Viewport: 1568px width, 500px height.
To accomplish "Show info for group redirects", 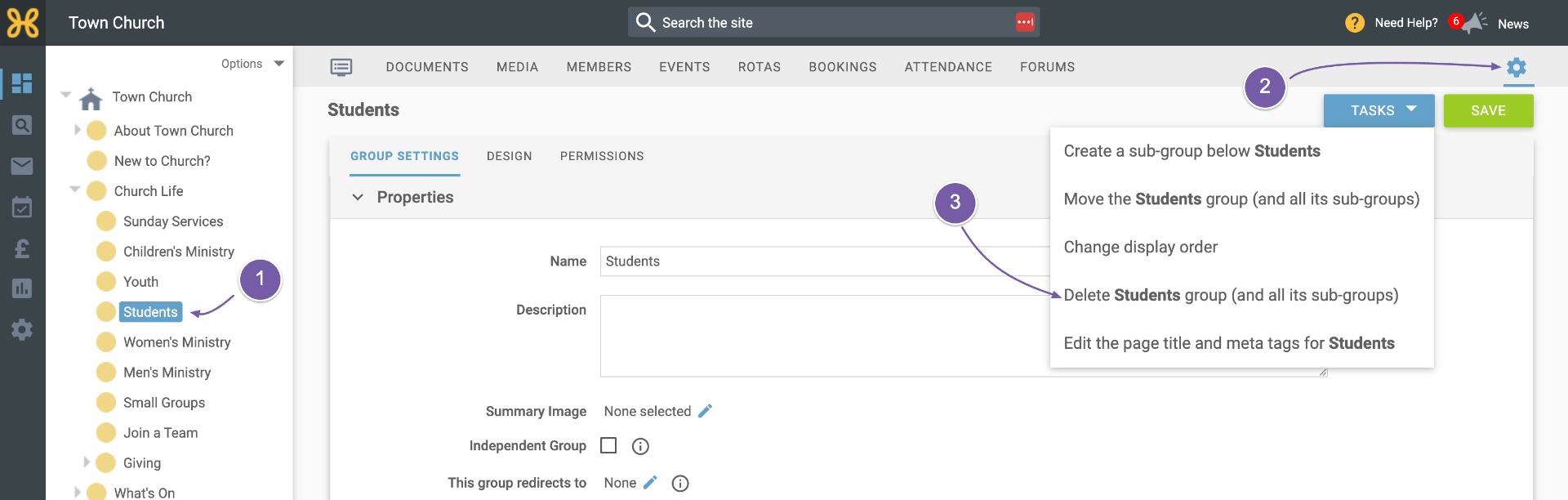I will pyautogui.click(x=680, y=484).
